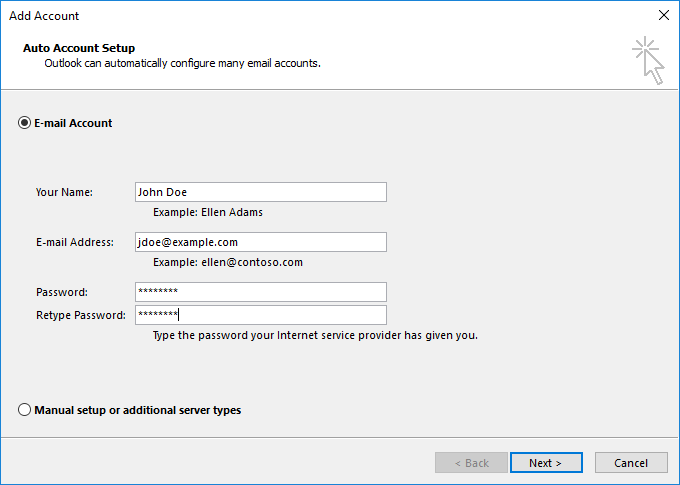Screen dimensions: 680x485
Task: Click the greyed-out Back button
Action: [x=472, y=463]
